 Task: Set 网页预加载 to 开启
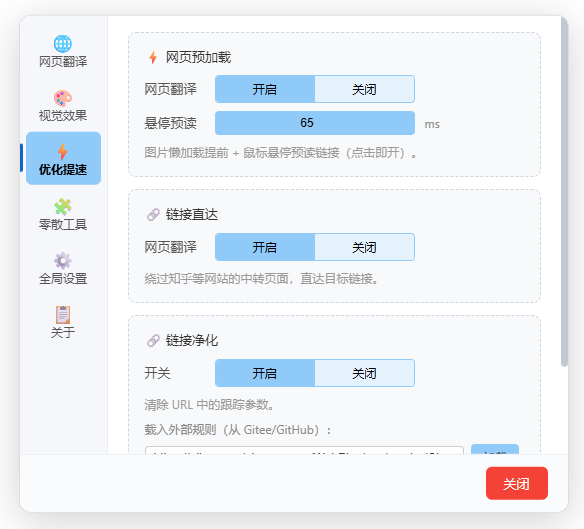coord(265,89)
